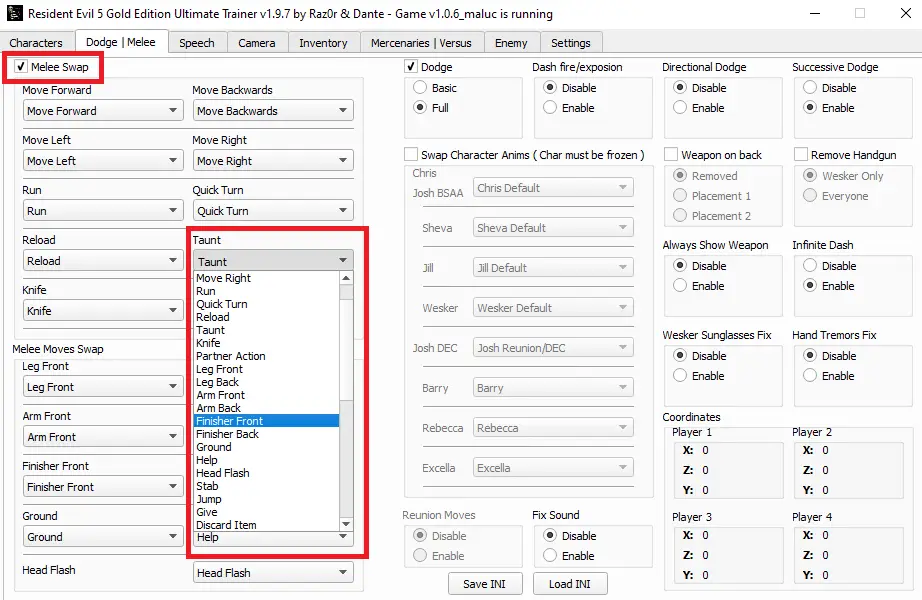Select Full dodge radio button
Screen dimensions: 922x600
[420, 108]
